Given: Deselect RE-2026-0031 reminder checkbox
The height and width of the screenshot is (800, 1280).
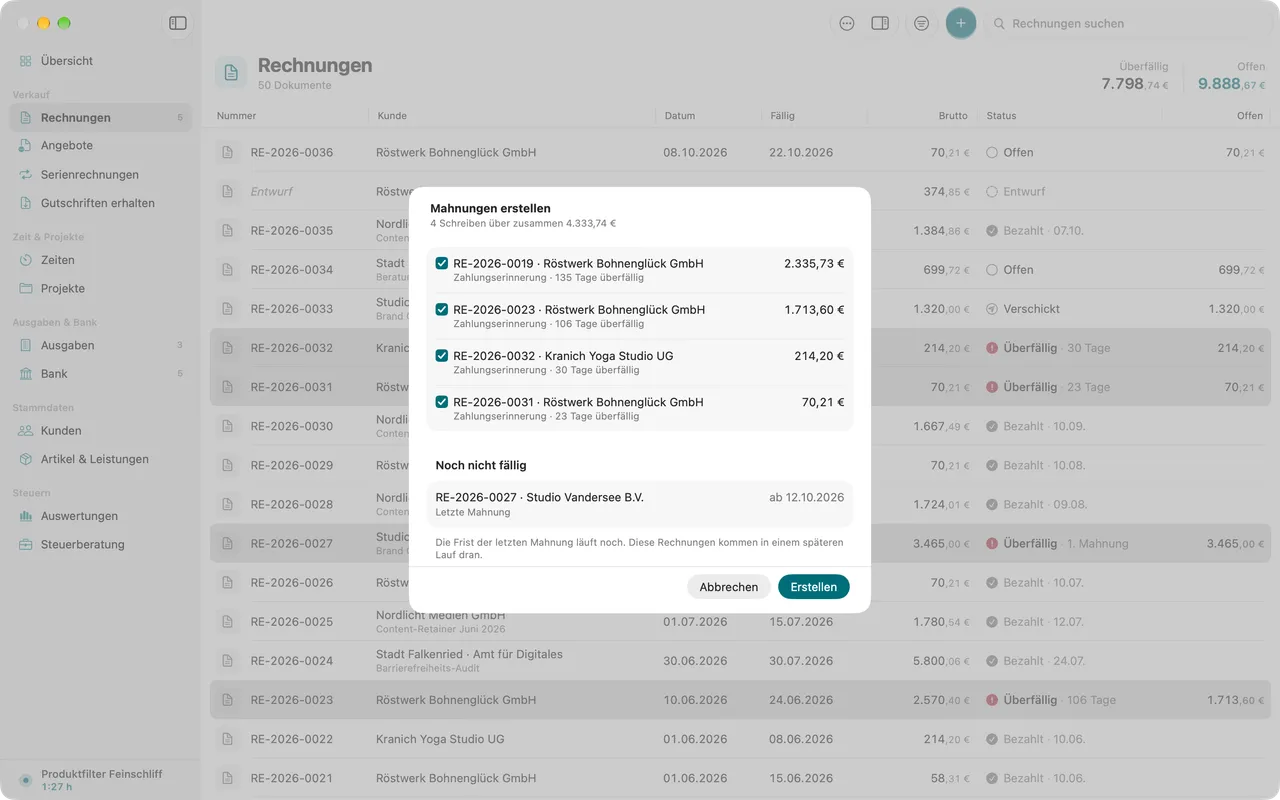Looking at the screenshot, I should (x=442, y=401).
